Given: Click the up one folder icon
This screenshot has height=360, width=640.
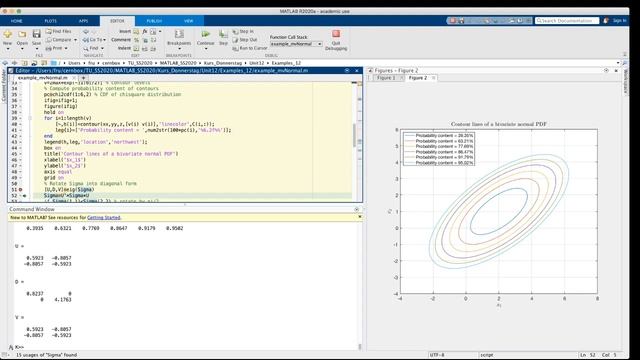Looking at the screenshot, I should 24,63.
